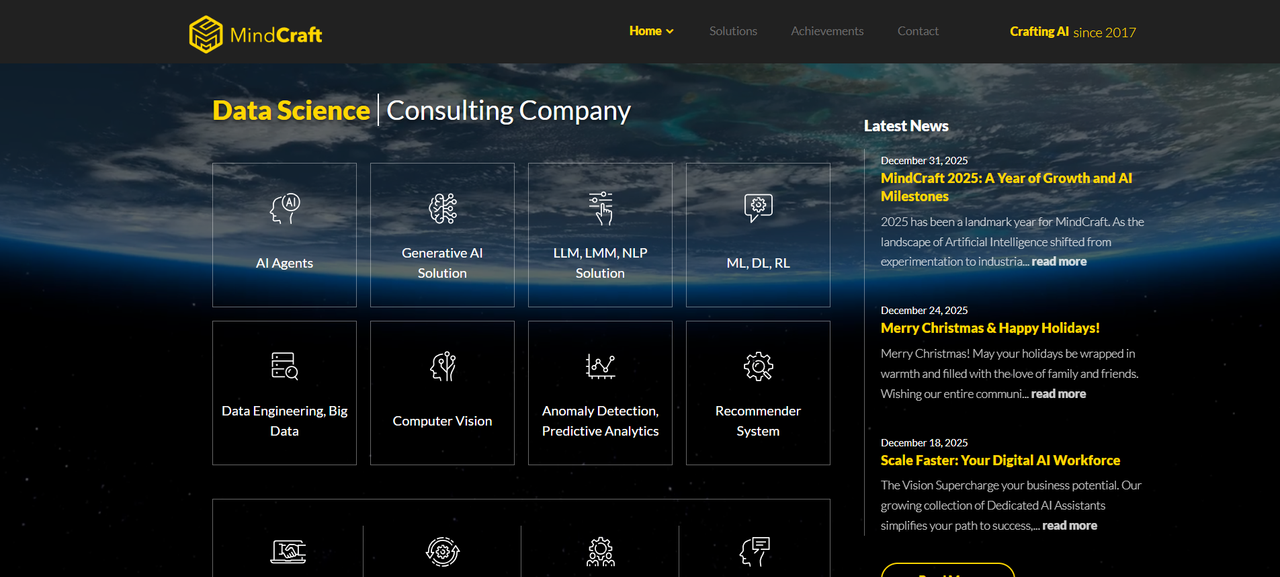Click the Latest News heading
1280x577 pixels.
[x=906, y=126]
